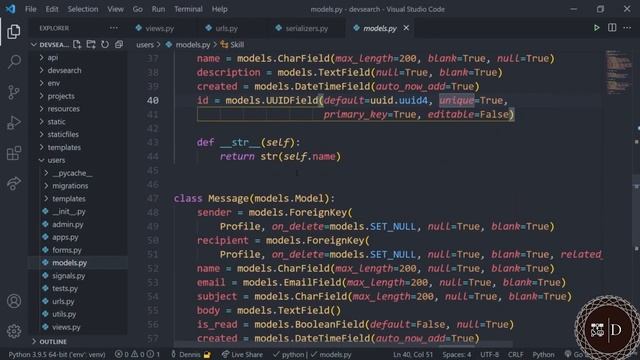Click line number 47 in the gutter
Image resolution: width=640 pixels, height=360 pixels.
[153, 198]
